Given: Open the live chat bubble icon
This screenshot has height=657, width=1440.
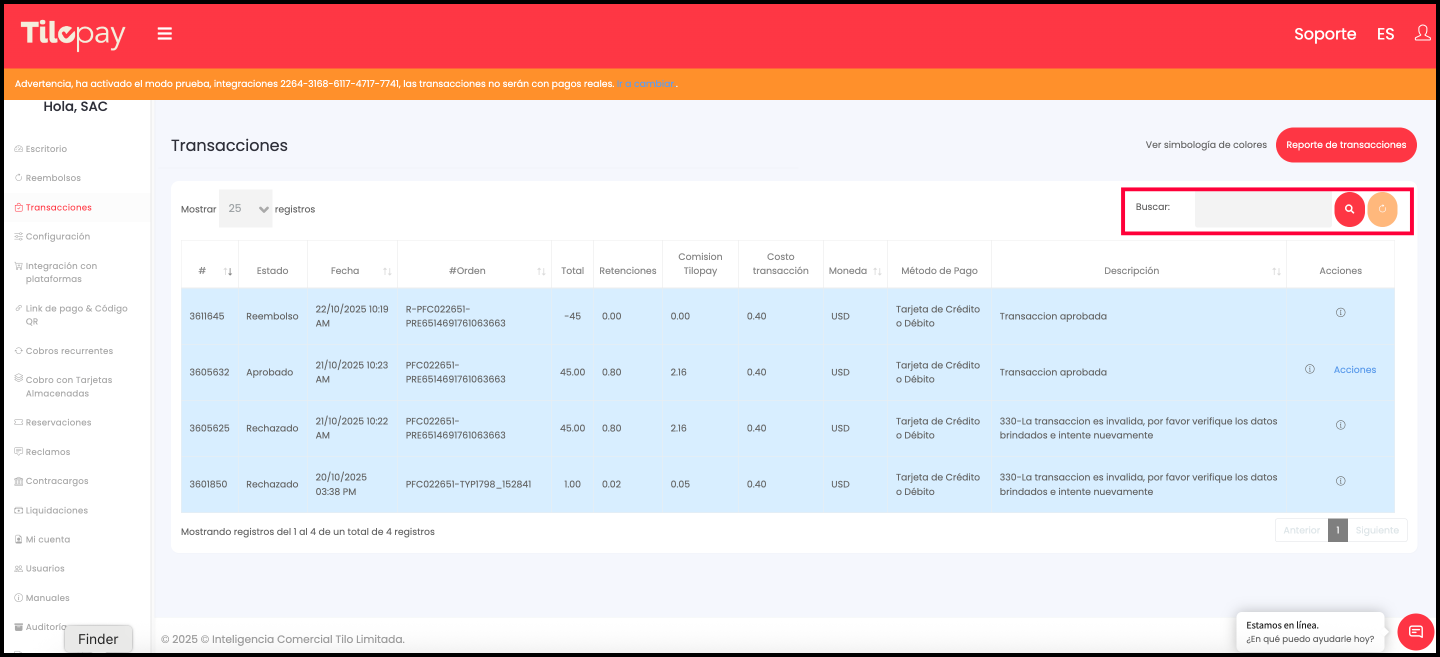Looking at the screenshot, I should click(x=1415, y=631).
